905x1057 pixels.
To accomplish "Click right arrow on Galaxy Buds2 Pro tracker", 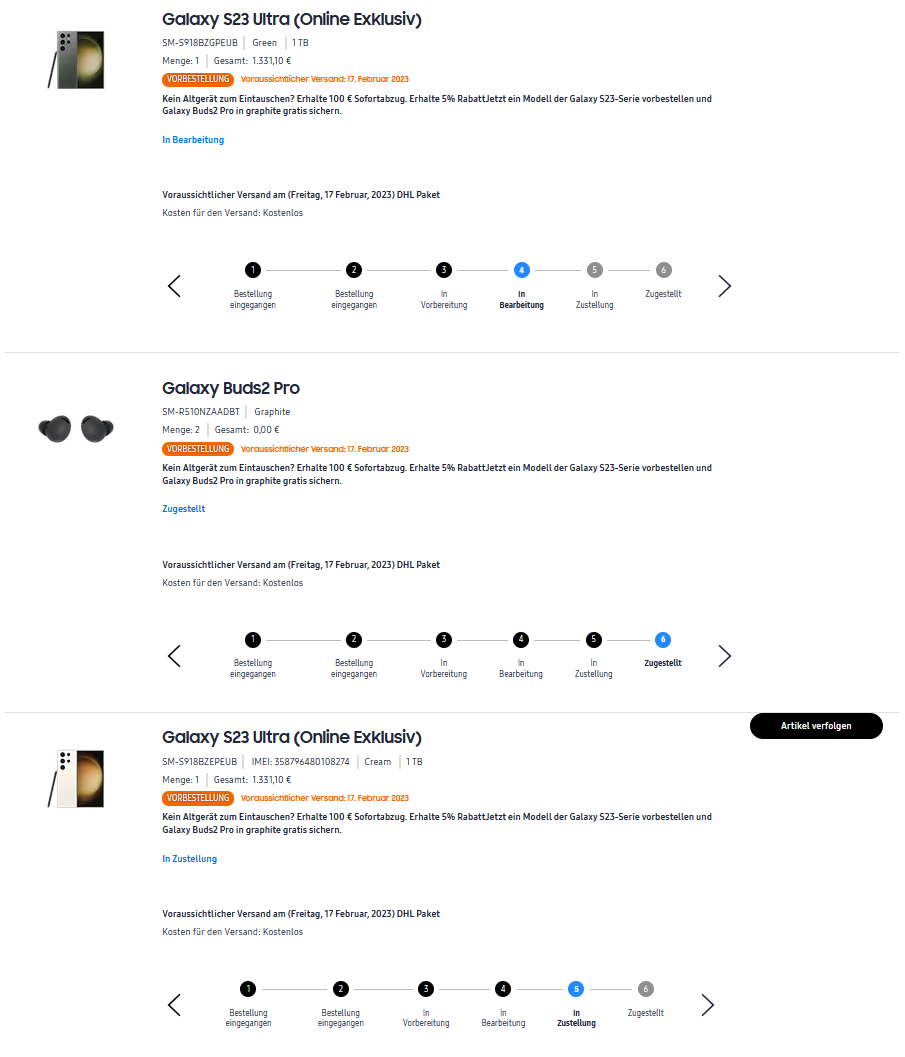I will pos(725,656).
